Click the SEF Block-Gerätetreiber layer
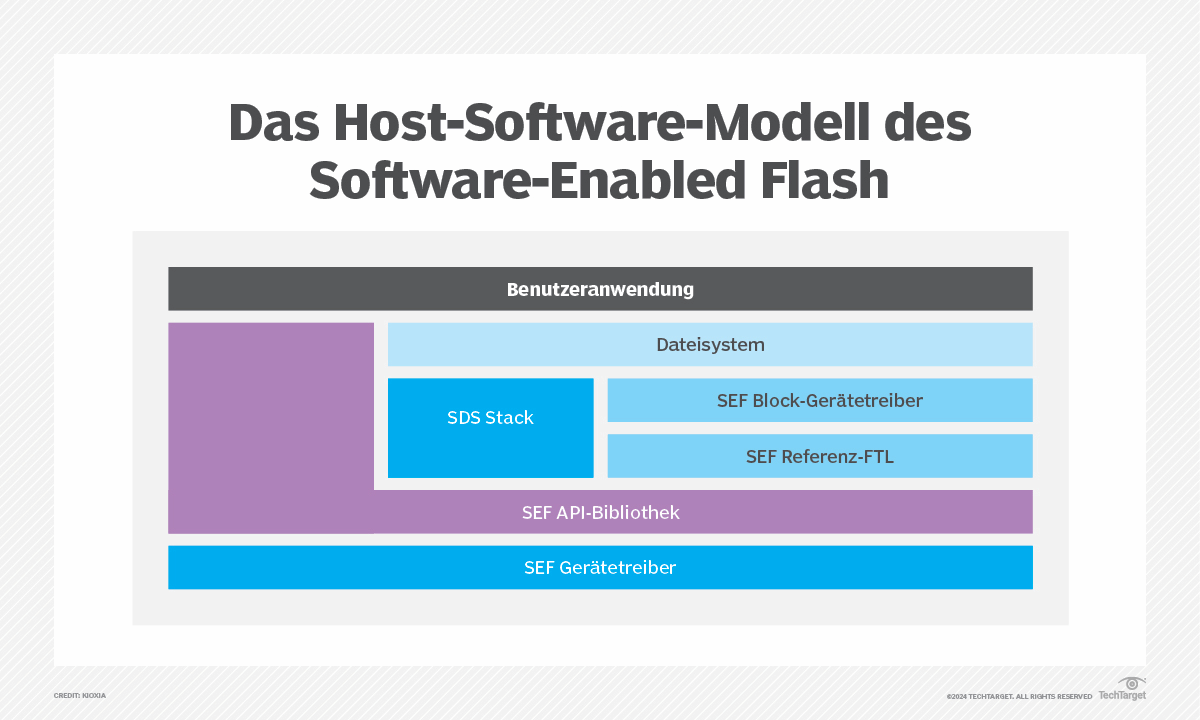This screenshot has height=720, width=1200. [819, 401]
